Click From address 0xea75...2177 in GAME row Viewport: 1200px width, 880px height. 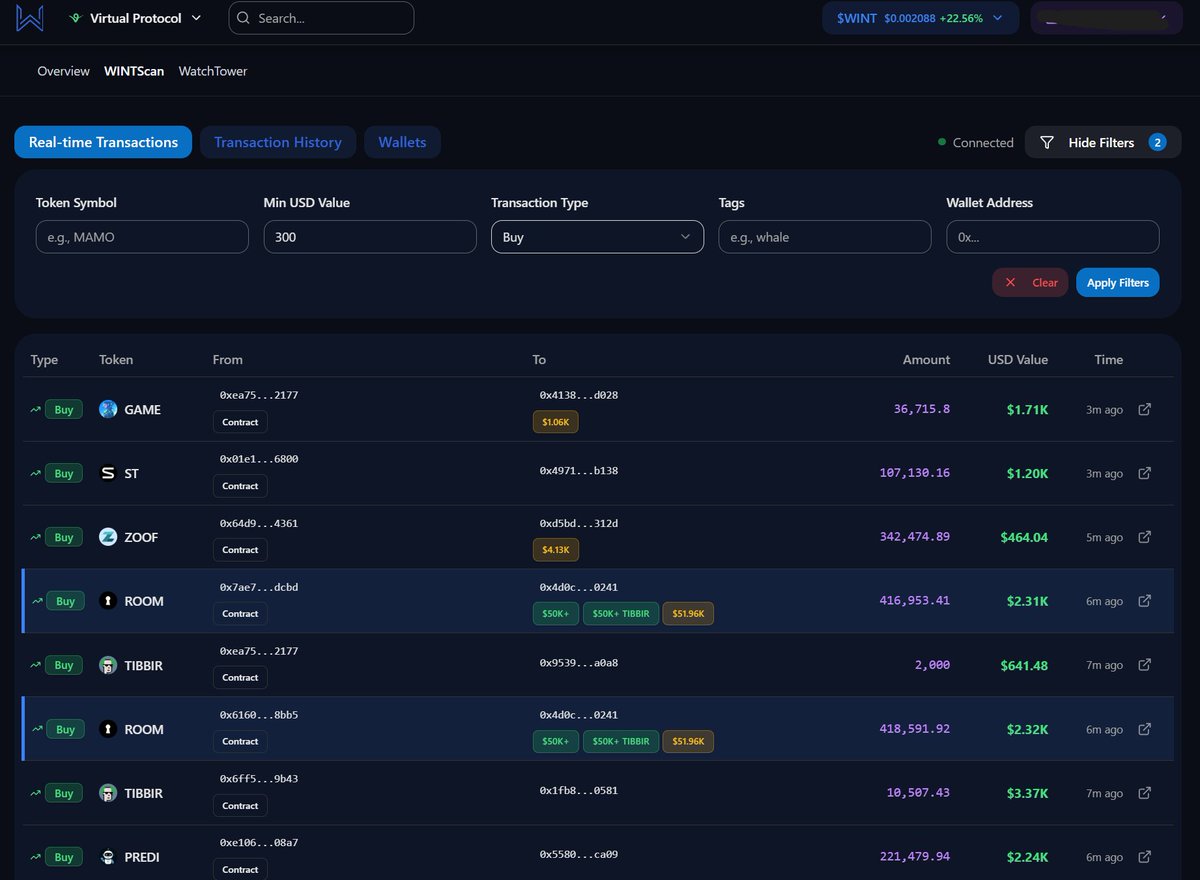[259, 395]
